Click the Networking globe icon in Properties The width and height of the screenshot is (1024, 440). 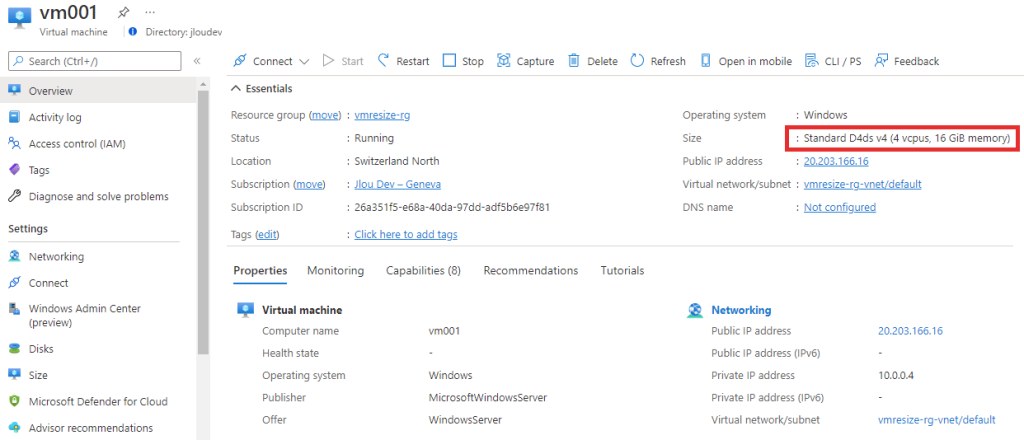(695, 310)
